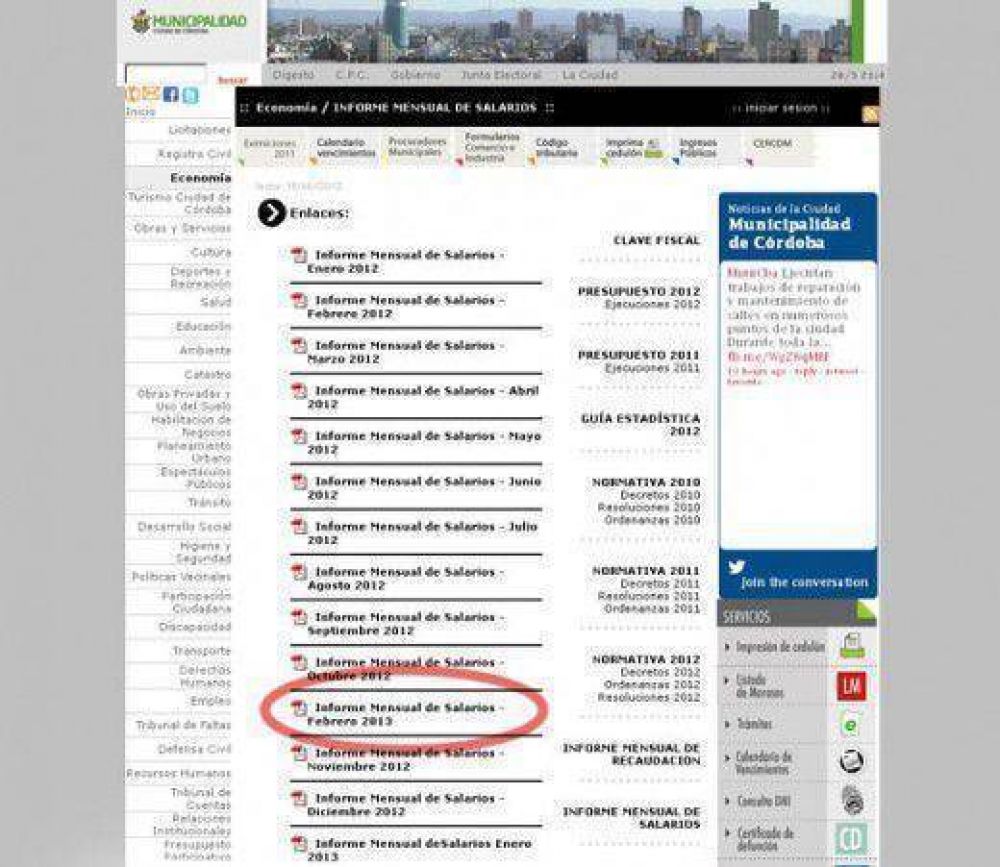Click the PDF icon for Junio 2012
Image resolution: width=1000 pixels, height=867 pixels.
click(x=299, y=482)
